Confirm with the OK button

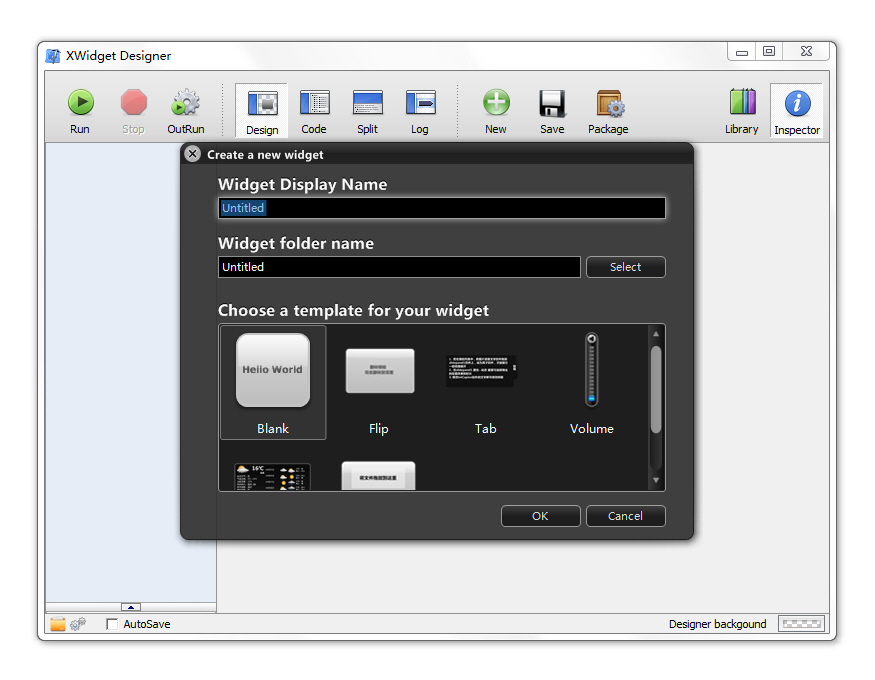pyautogui.click(x=540, y=516)
